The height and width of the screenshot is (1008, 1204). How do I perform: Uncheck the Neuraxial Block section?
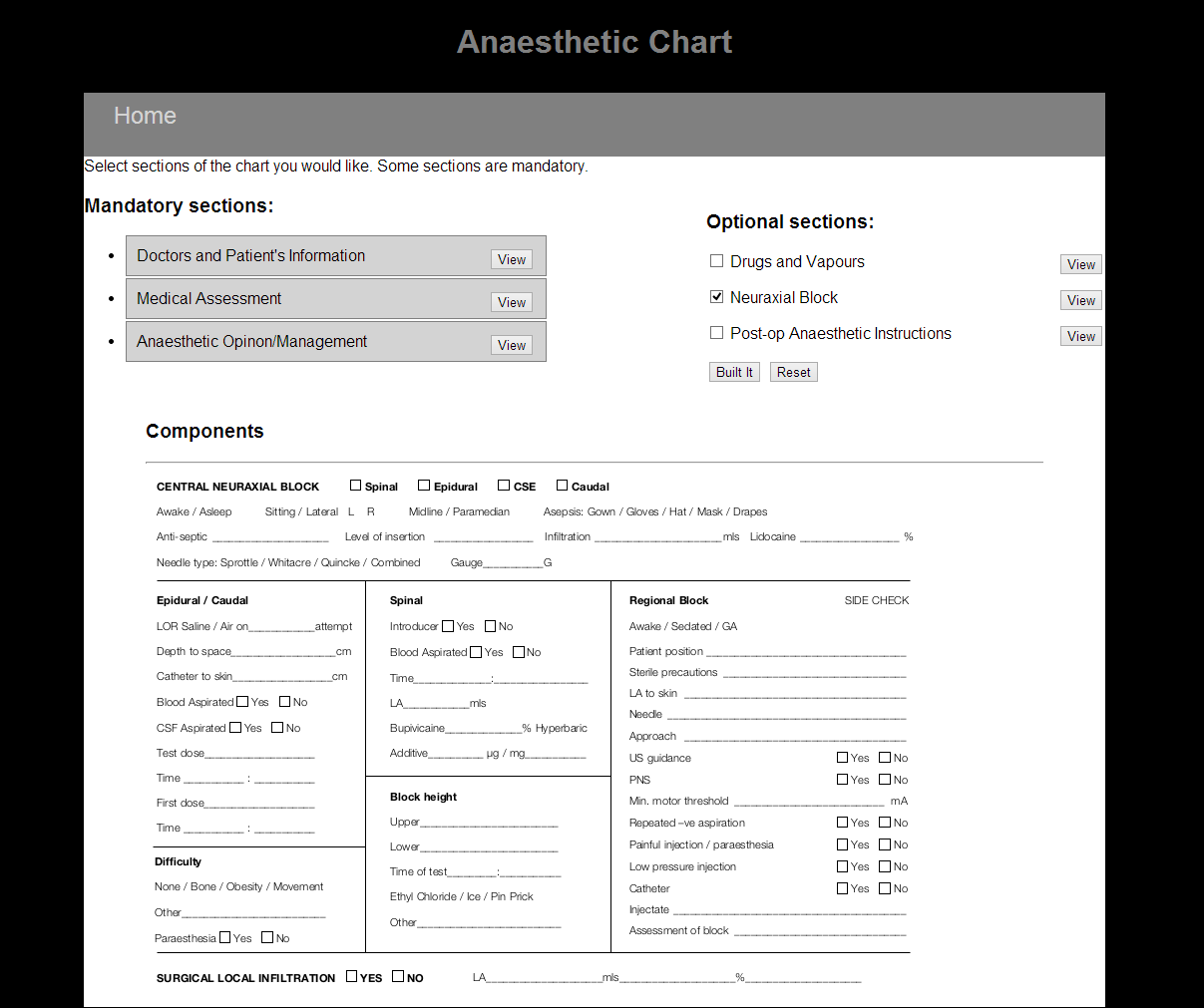point(716,296)
